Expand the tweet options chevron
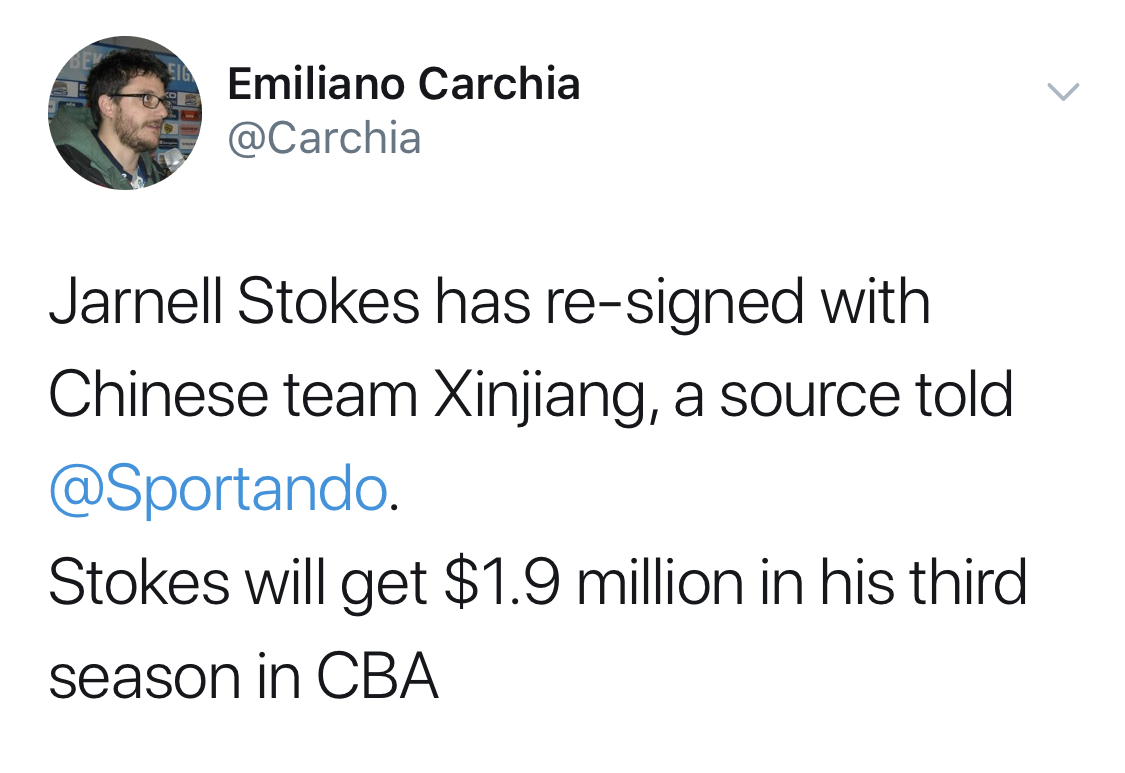This screenshot has width=1125, height=773. 1063,91
